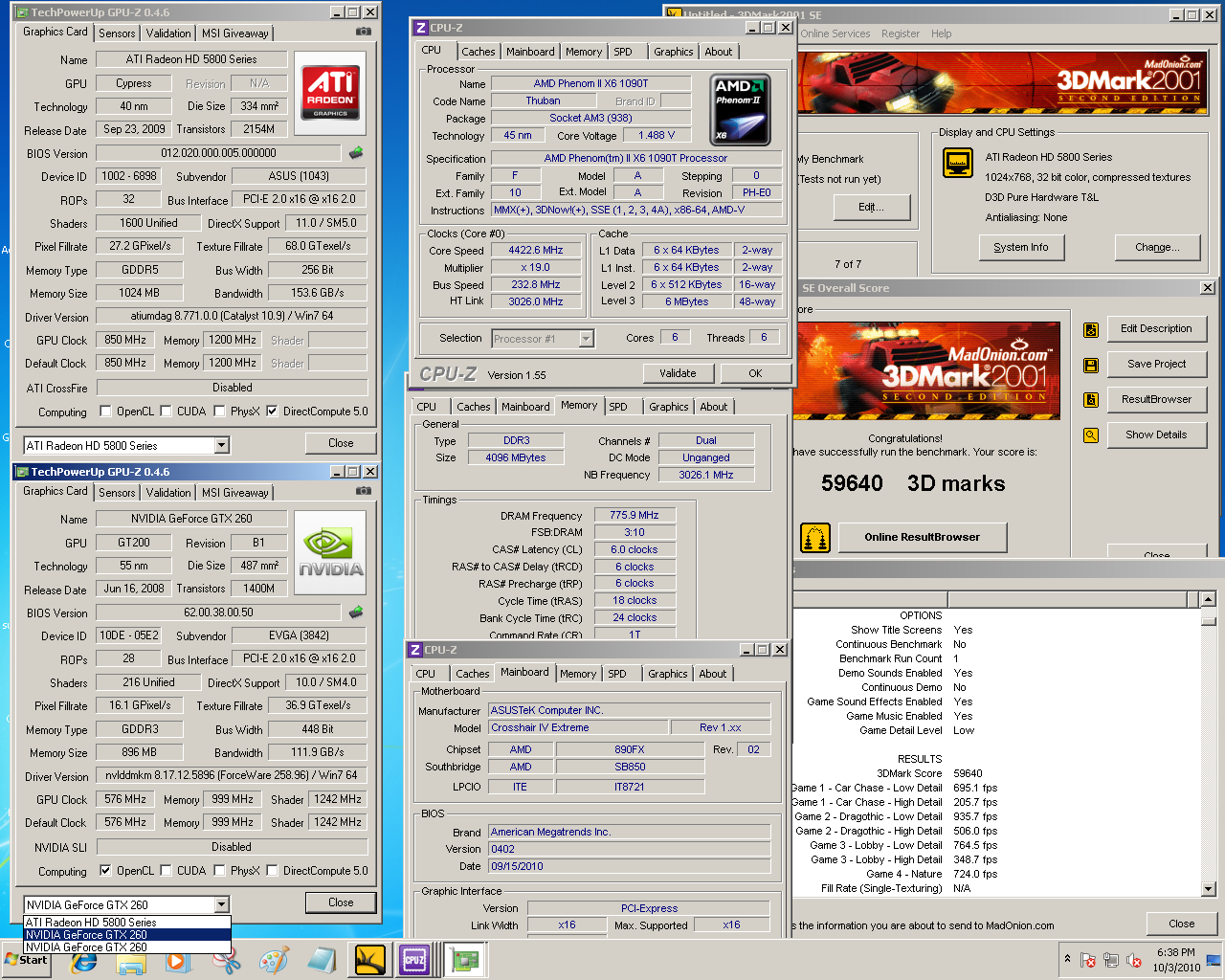Switch to Sensors tab in ATI GPU-Z window
Viewport: 1225px width, 980px height.
coord(117,33)
